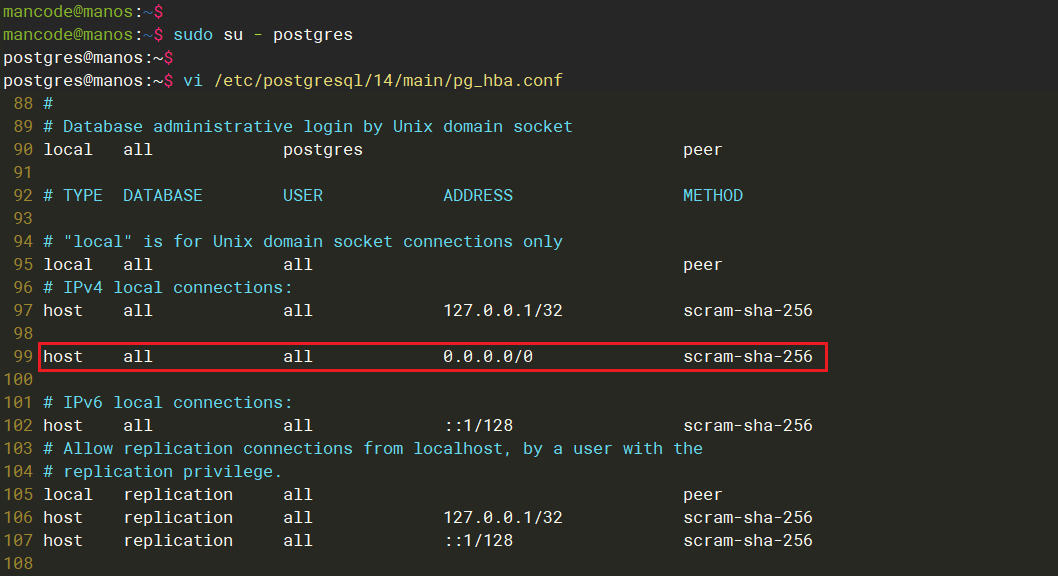Click the 'sudo su - postgres' command text

point(263,34)
